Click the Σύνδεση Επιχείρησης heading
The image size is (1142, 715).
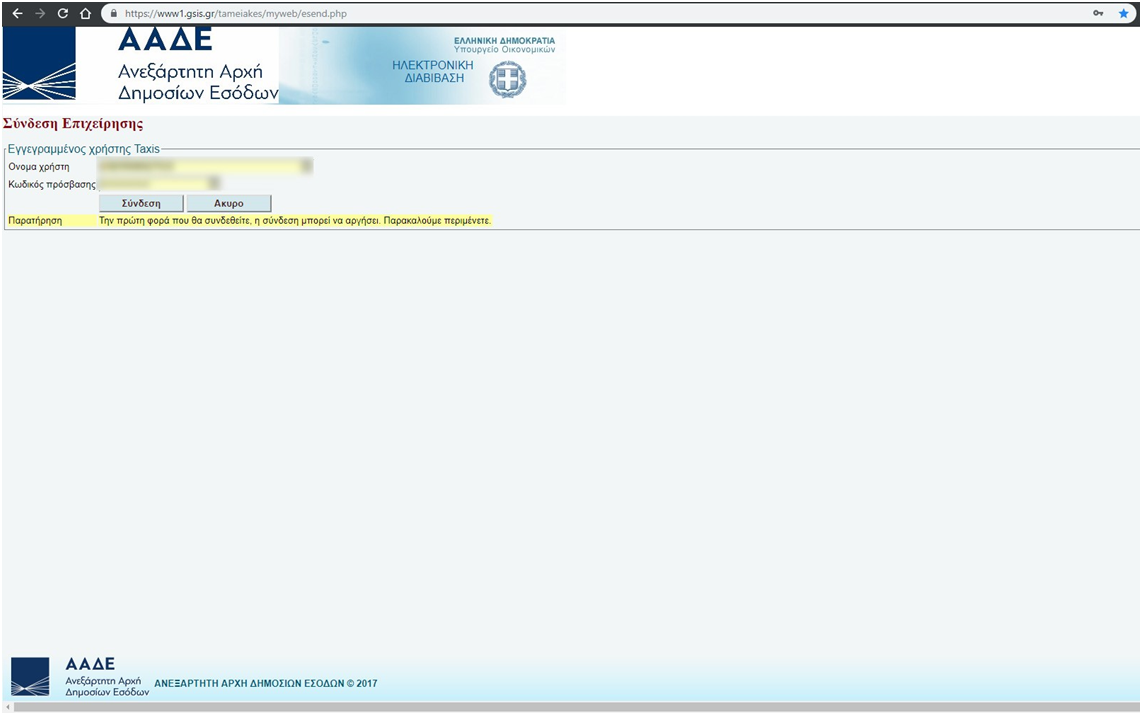click(73, 124)
